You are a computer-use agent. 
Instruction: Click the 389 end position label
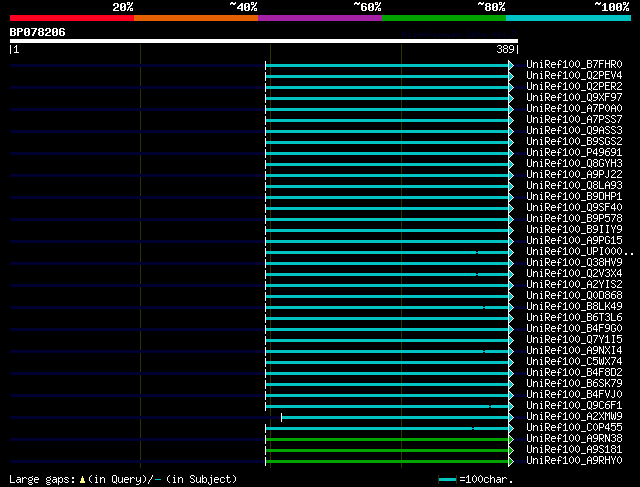click(x=505, y=49)
